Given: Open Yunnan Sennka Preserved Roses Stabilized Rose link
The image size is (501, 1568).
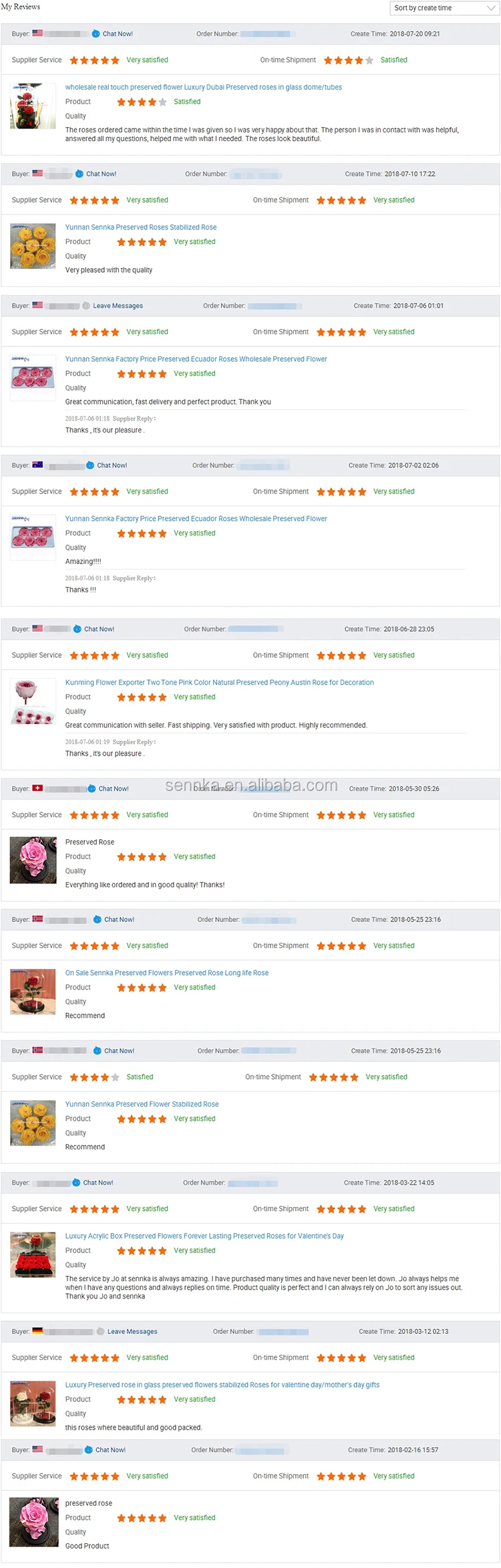Looking at the screenshot, I should point(141,227).
